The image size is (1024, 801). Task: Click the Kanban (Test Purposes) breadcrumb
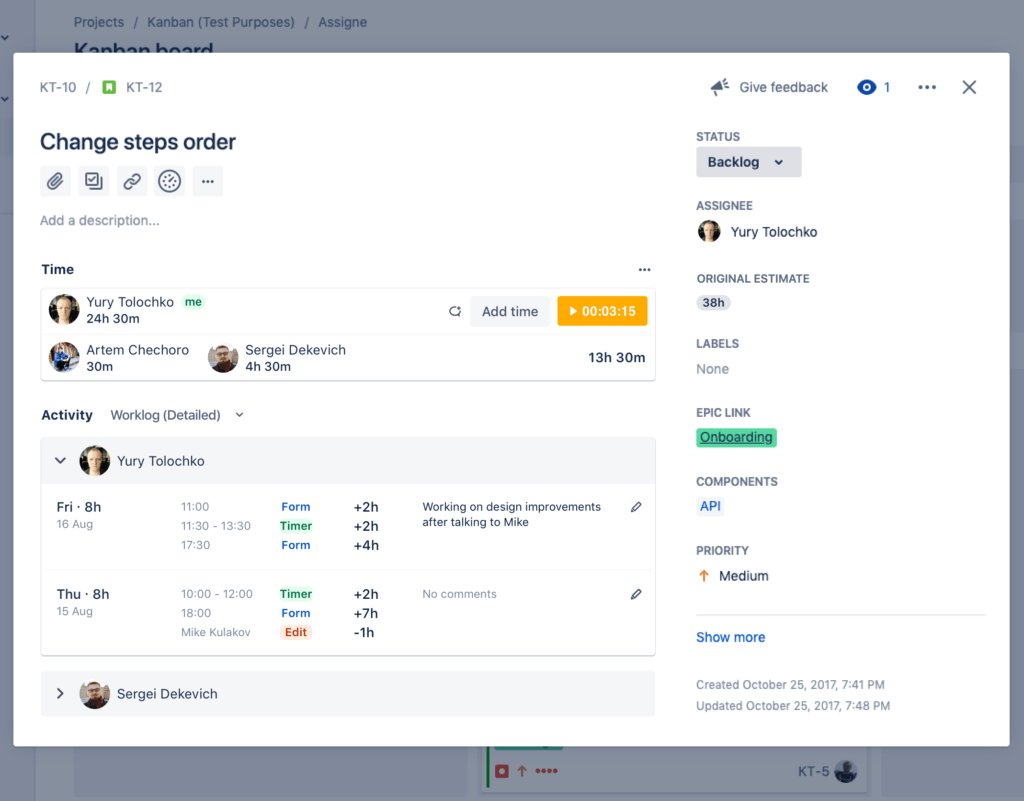click(x=220, y=21)
